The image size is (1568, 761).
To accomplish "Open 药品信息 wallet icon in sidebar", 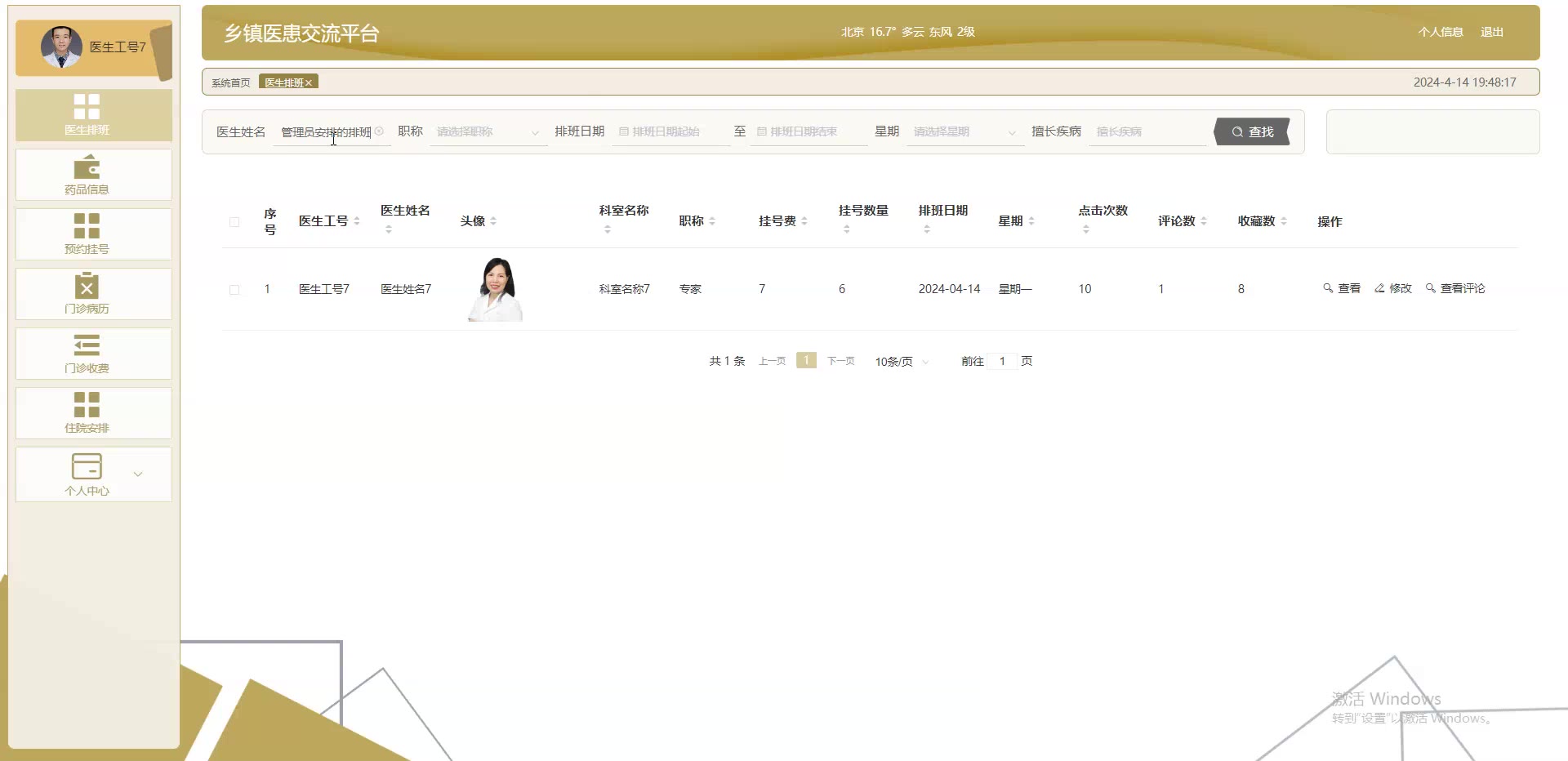I will coord(87,167).
